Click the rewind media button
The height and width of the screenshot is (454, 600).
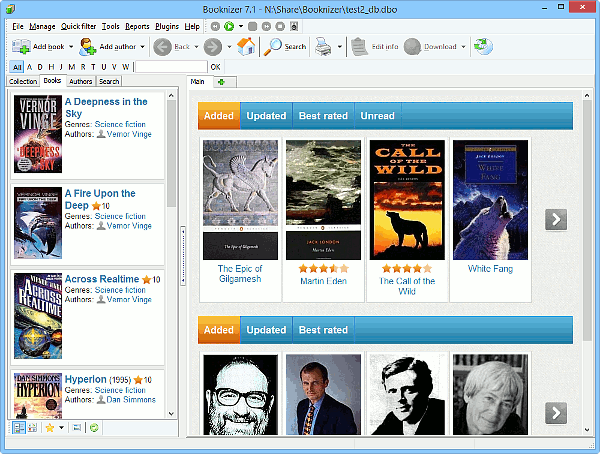coord(215,26)
